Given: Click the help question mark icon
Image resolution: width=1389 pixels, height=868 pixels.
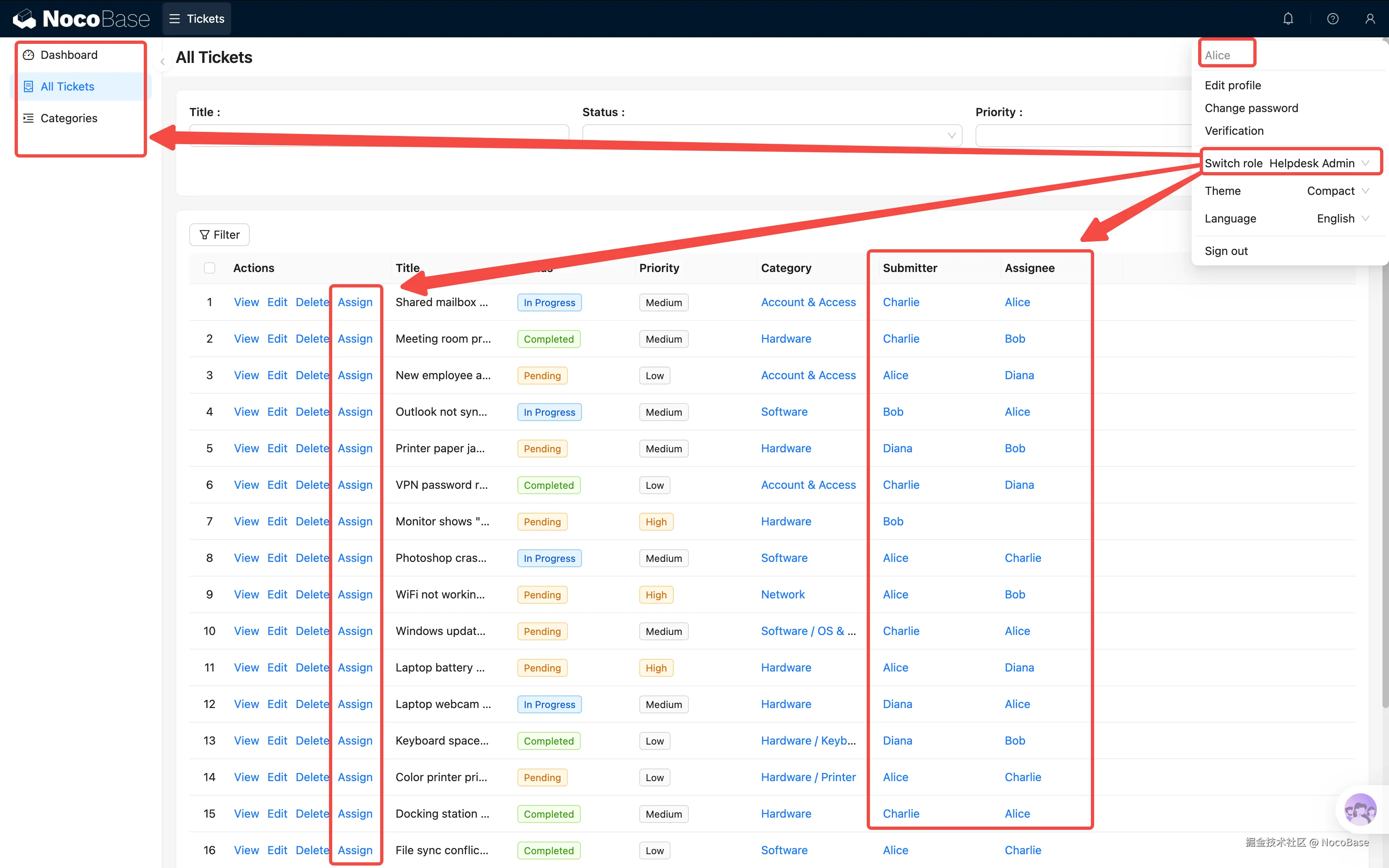Looking at the screenshot, I should pyautogui.click(x=1333, y=19).
